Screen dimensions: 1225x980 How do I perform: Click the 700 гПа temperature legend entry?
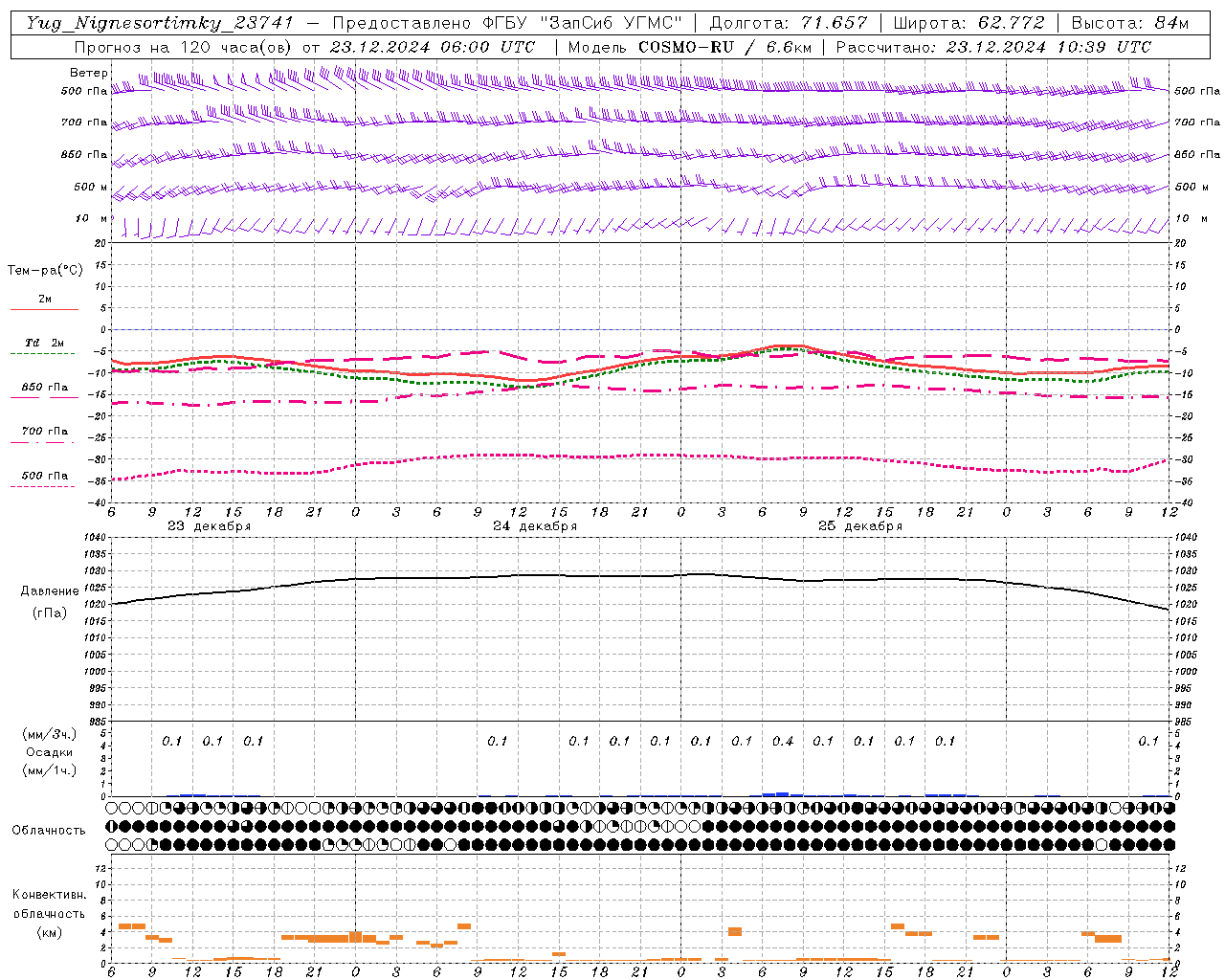[45, 432]
